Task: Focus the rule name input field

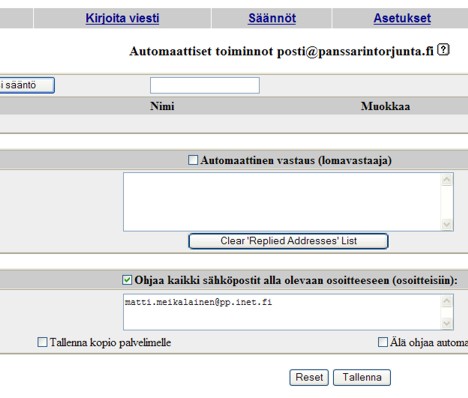Action: pyautogui.click(x=205, y=85)
